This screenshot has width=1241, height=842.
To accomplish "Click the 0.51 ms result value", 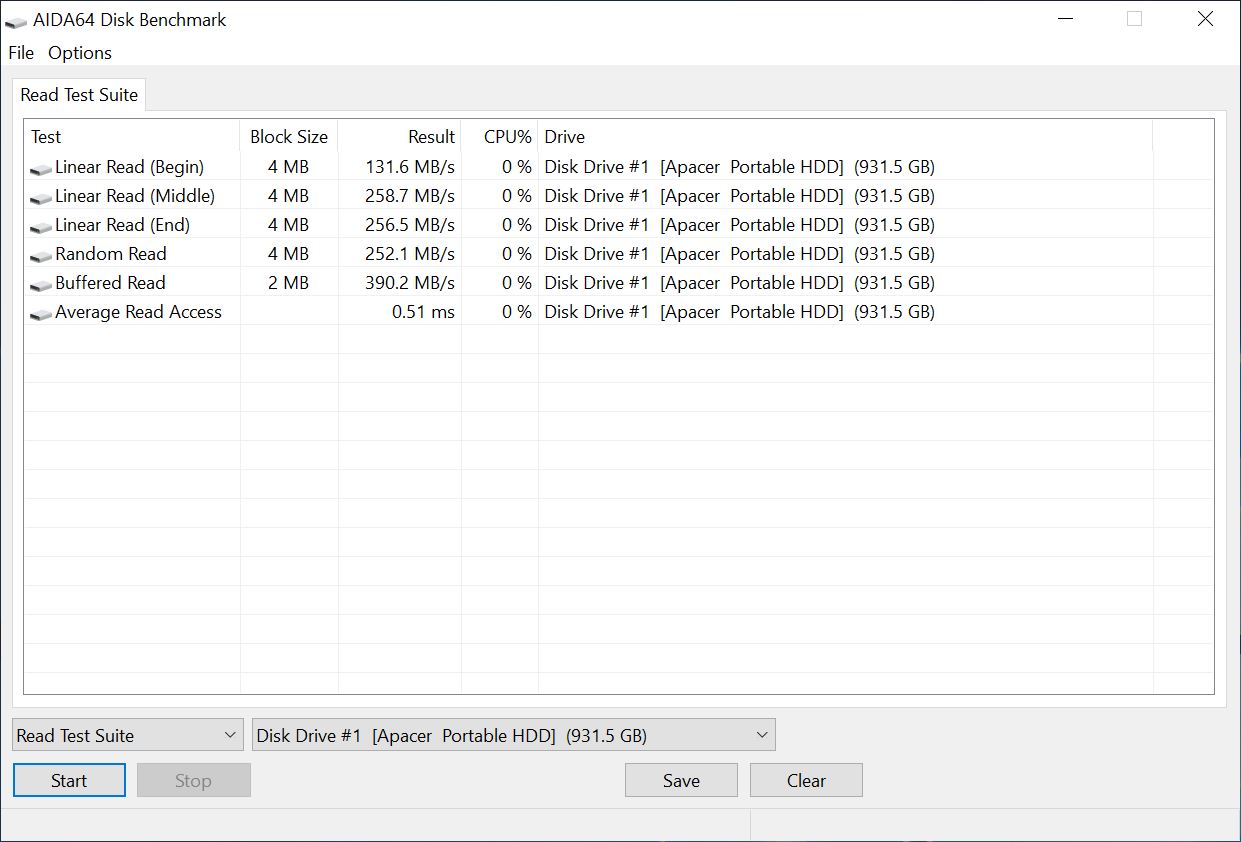I will pos(423,312).
